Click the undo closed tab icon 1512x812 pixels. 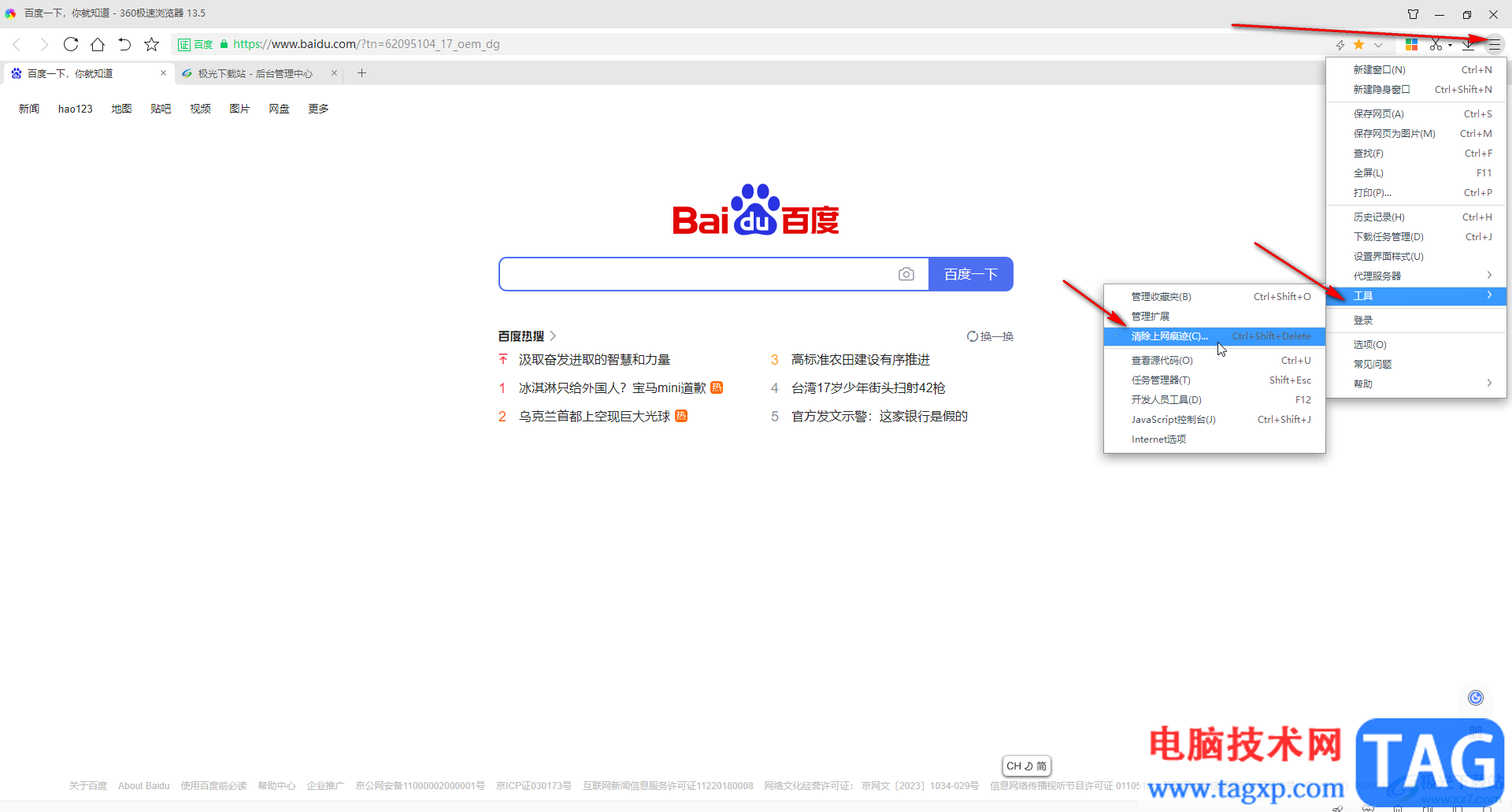click(124, 44)
